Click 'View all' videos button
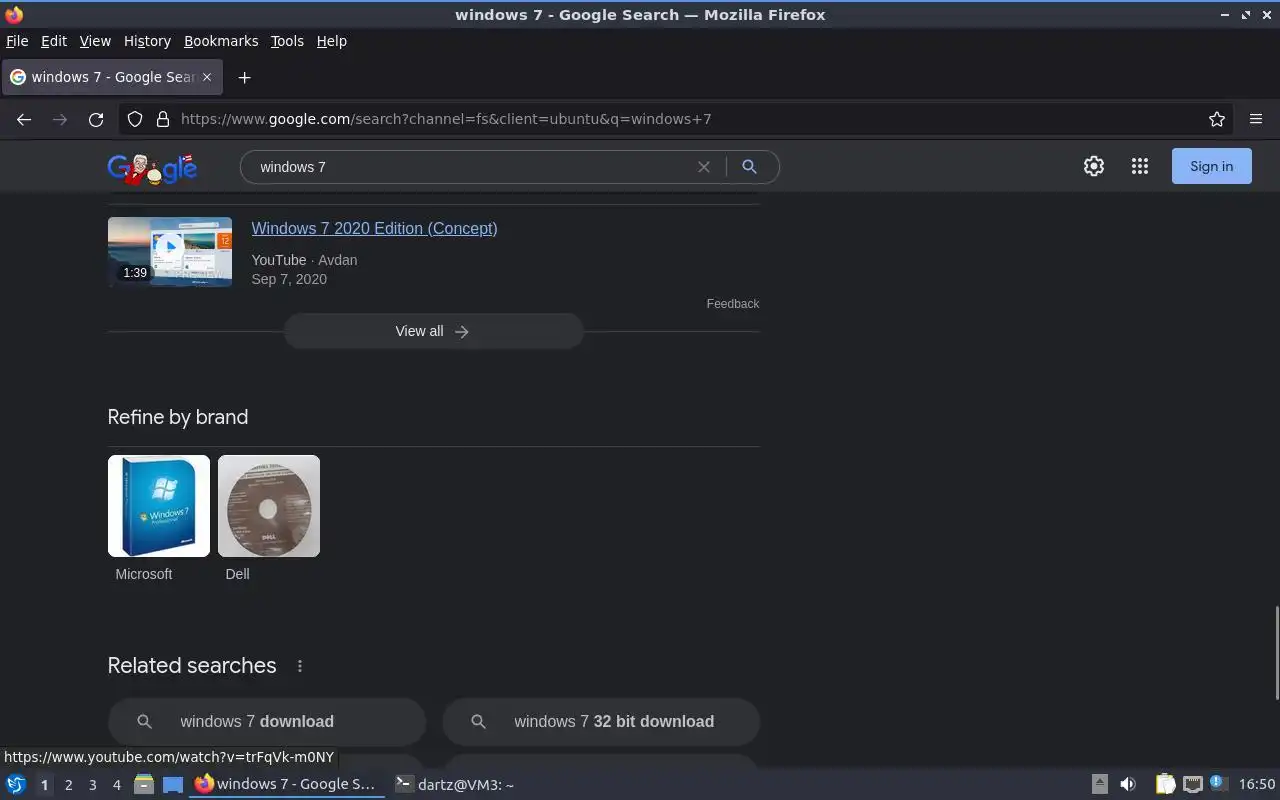 tap(433, 331)
